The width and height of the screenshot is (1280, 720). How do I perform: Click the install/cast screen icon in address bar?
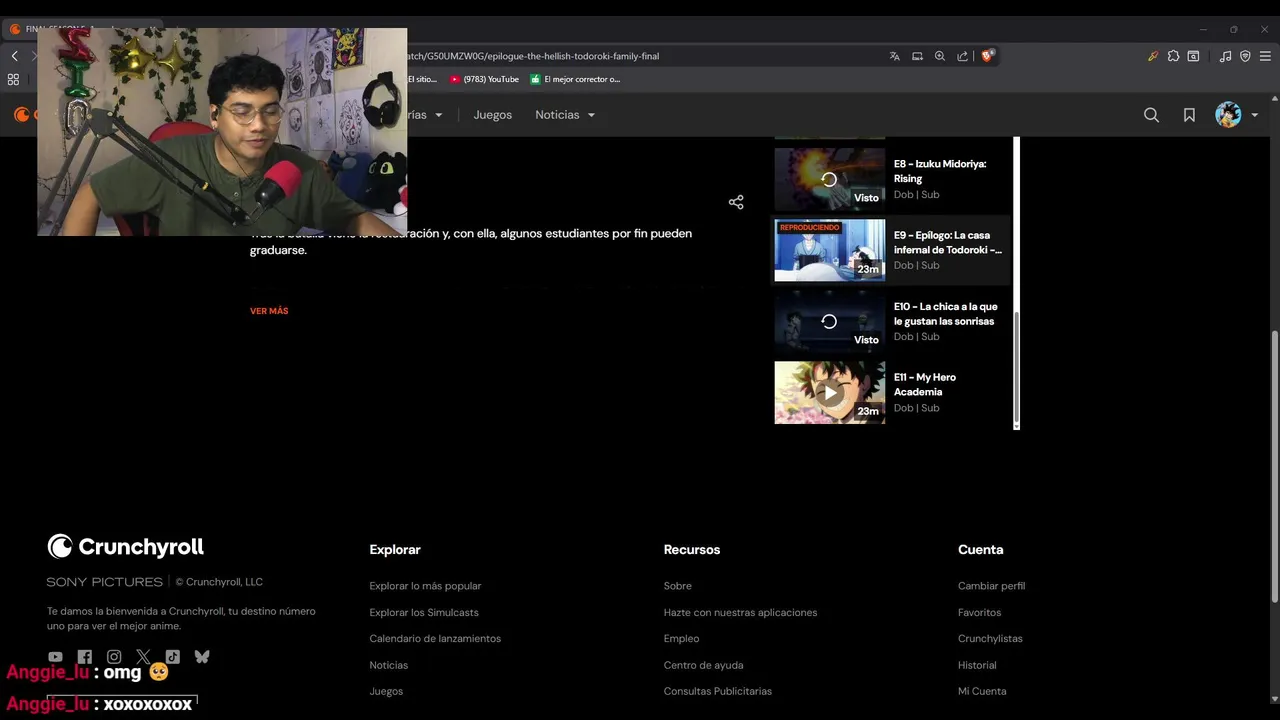917,56
